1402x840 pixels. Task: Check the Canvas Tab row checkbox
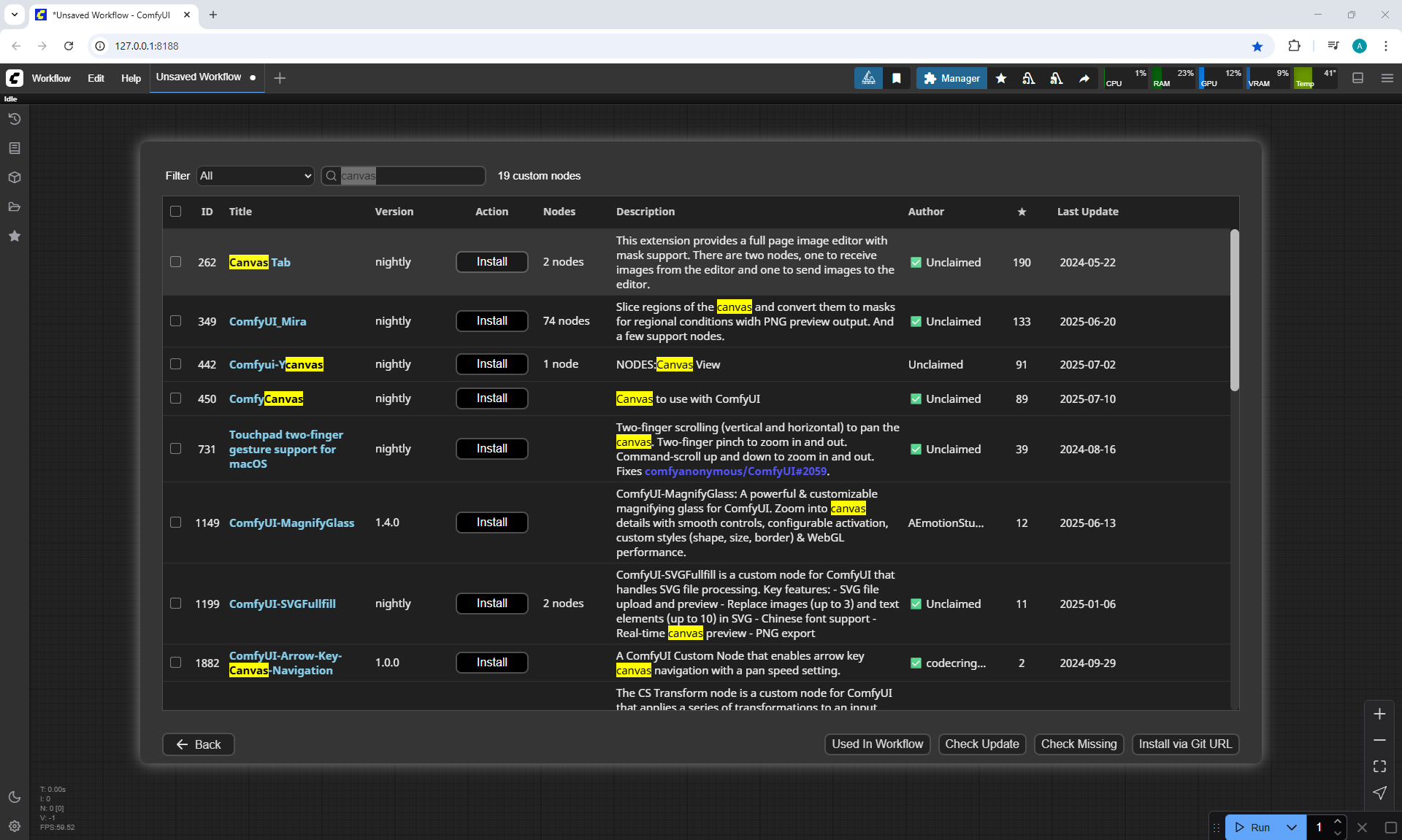[175, 261]
